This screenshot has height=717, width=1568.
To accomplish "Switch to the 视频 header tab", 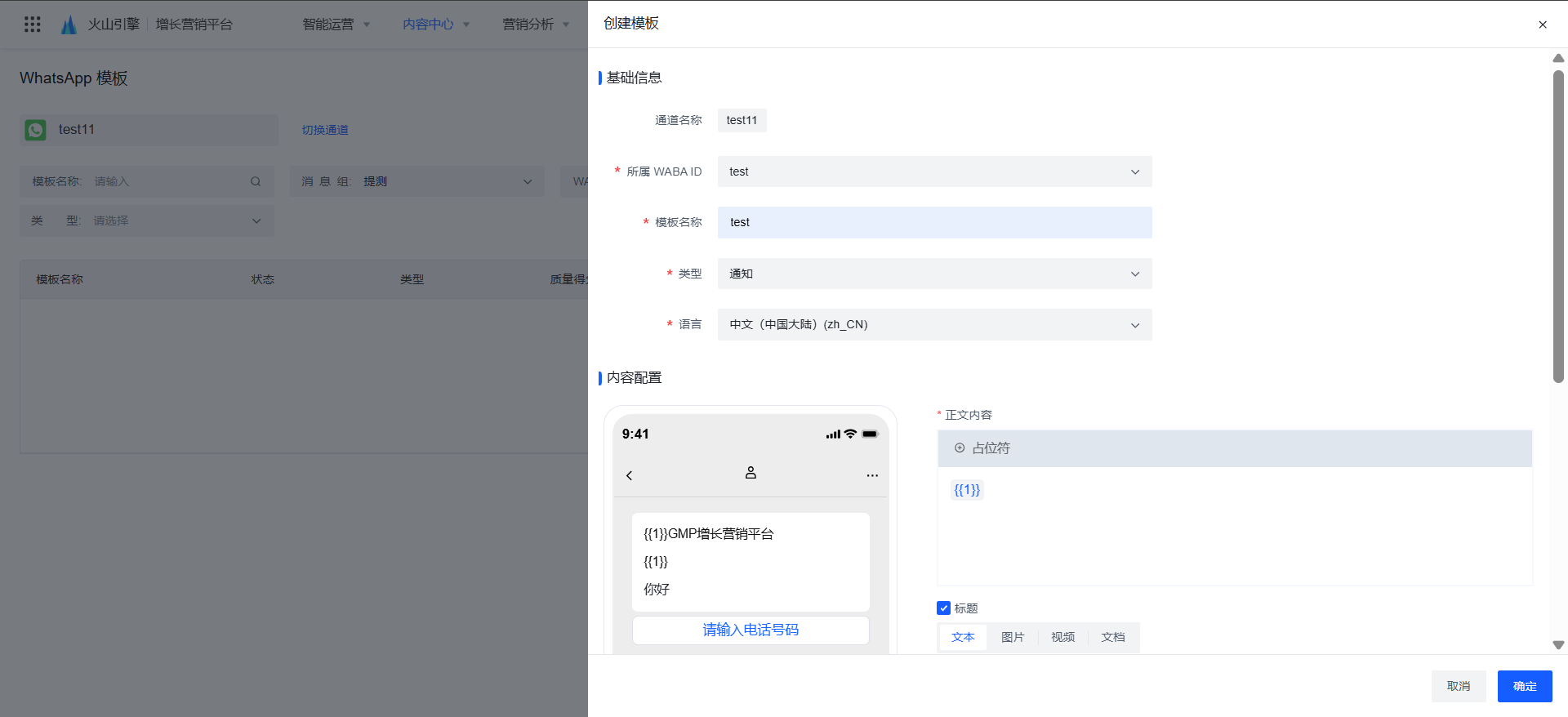I will (x=1062, y=637).
